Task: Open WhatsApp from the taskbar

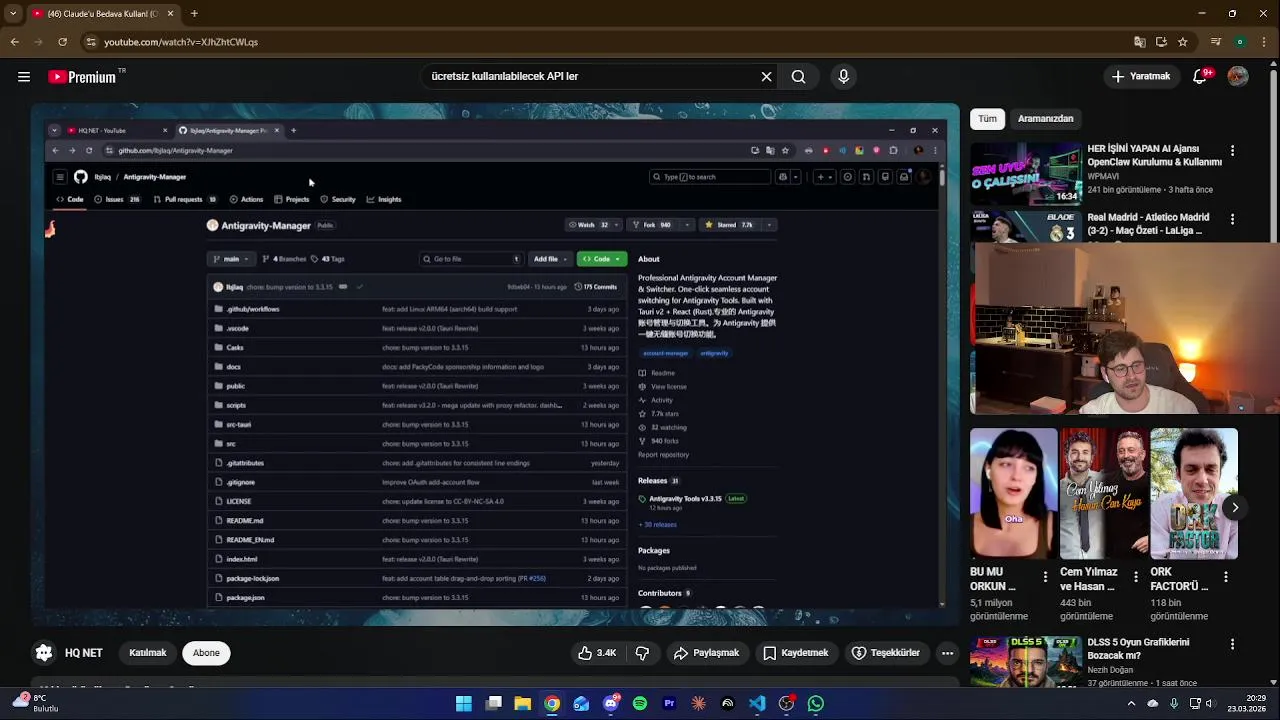Action: coord(816,704)
